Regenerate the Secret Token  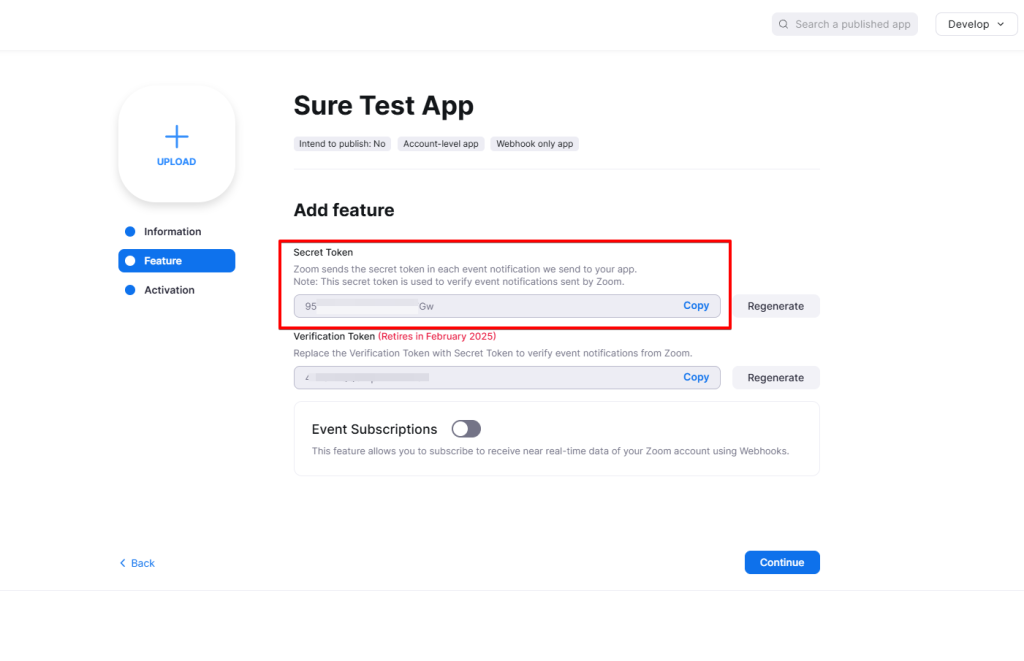click(775, 306)
